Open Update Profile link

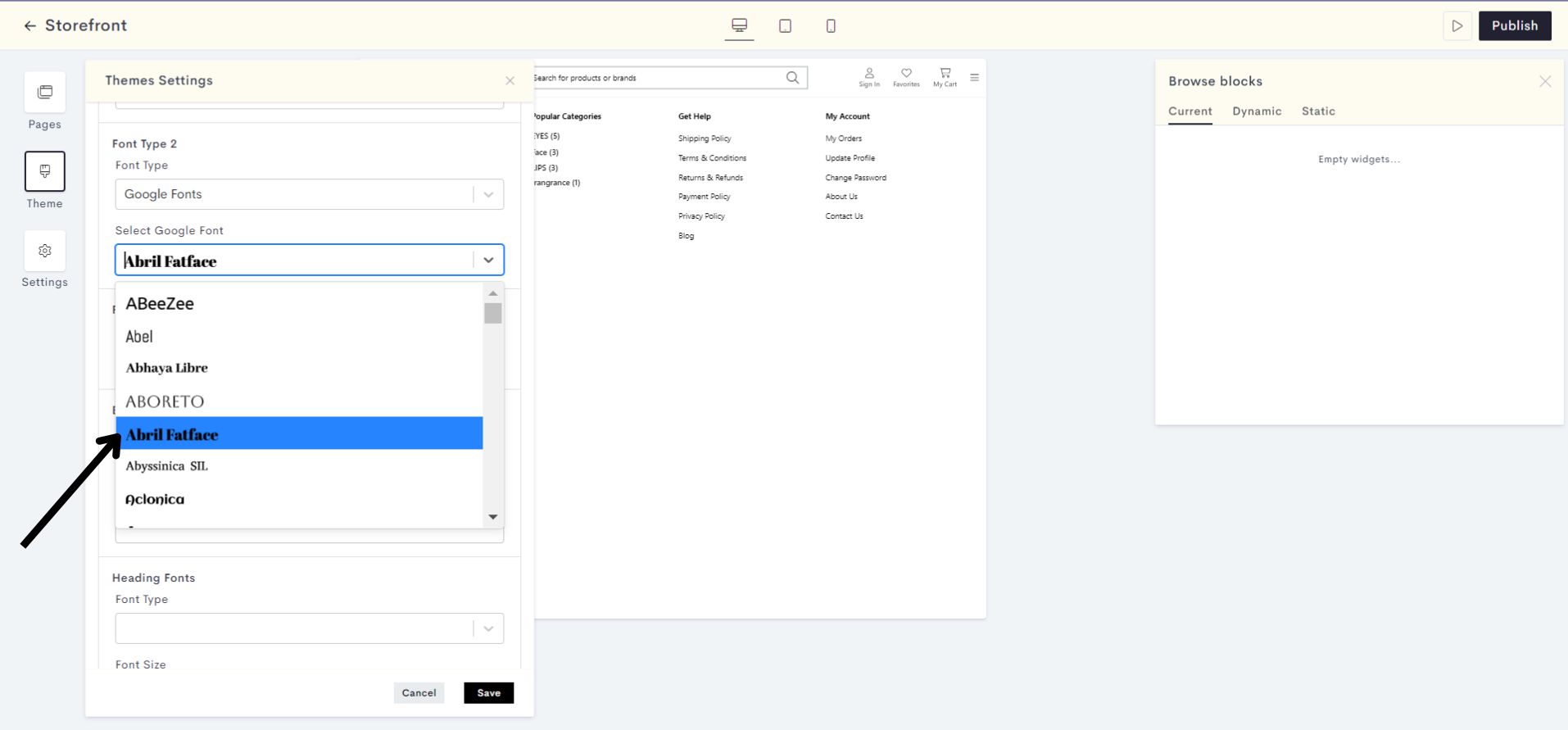(850, 158)
